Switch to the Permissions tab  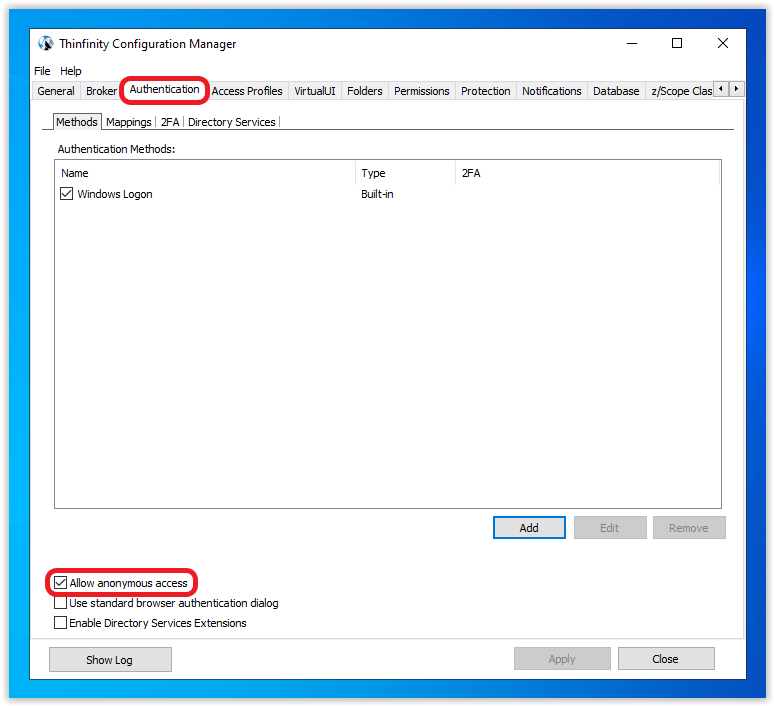[422, 91]
